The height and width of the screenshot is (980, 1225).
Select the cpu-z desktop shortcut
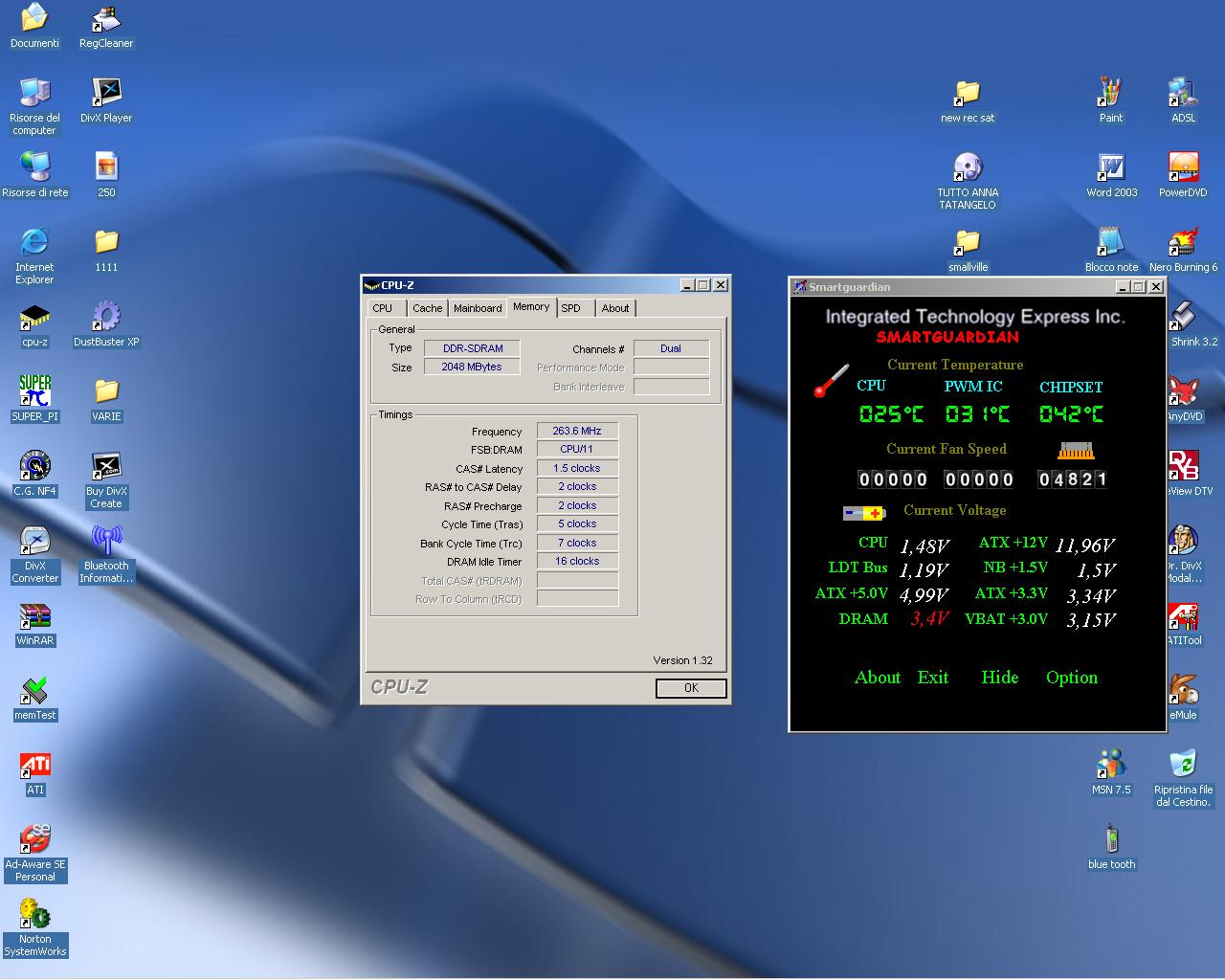[34, 324]
